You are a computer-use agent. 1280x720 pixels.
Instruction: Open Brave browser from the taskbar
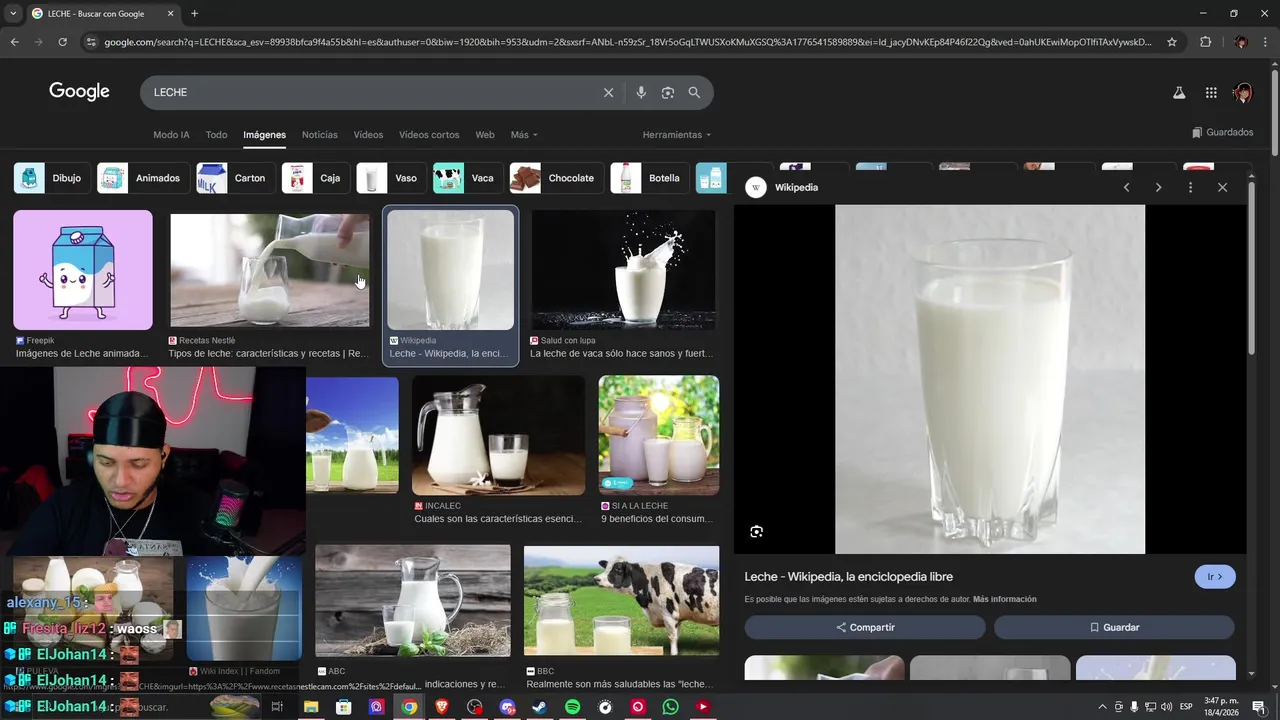click(442, 707)
